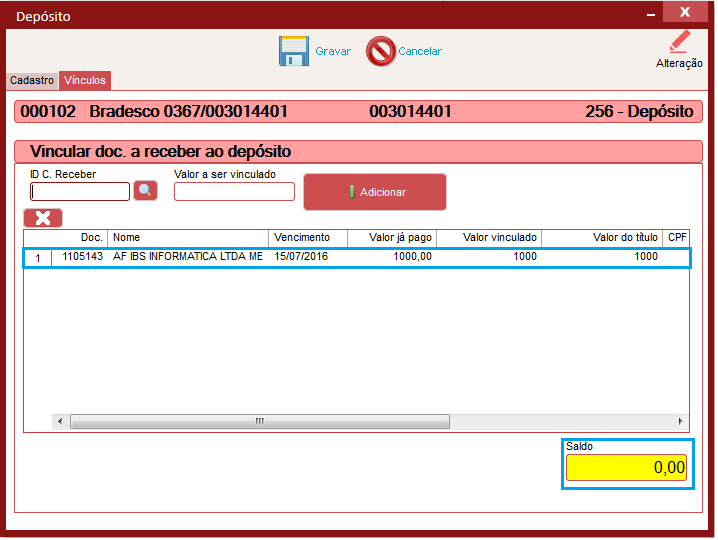
Task: Close the Depósito window
Action: 685,12
